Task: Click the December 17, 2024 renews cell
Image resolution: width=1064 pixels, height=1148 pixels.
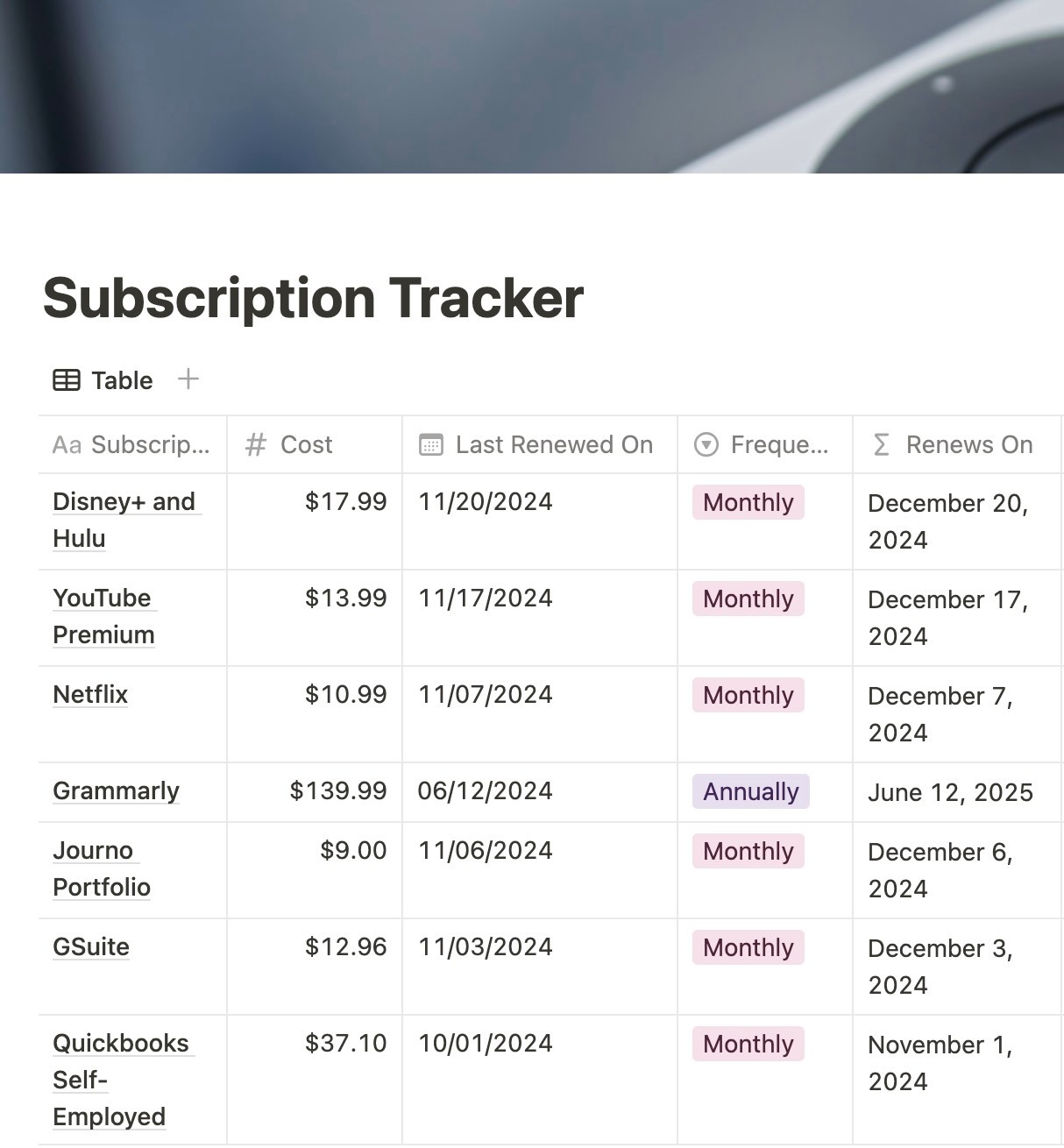Action: 958,619
